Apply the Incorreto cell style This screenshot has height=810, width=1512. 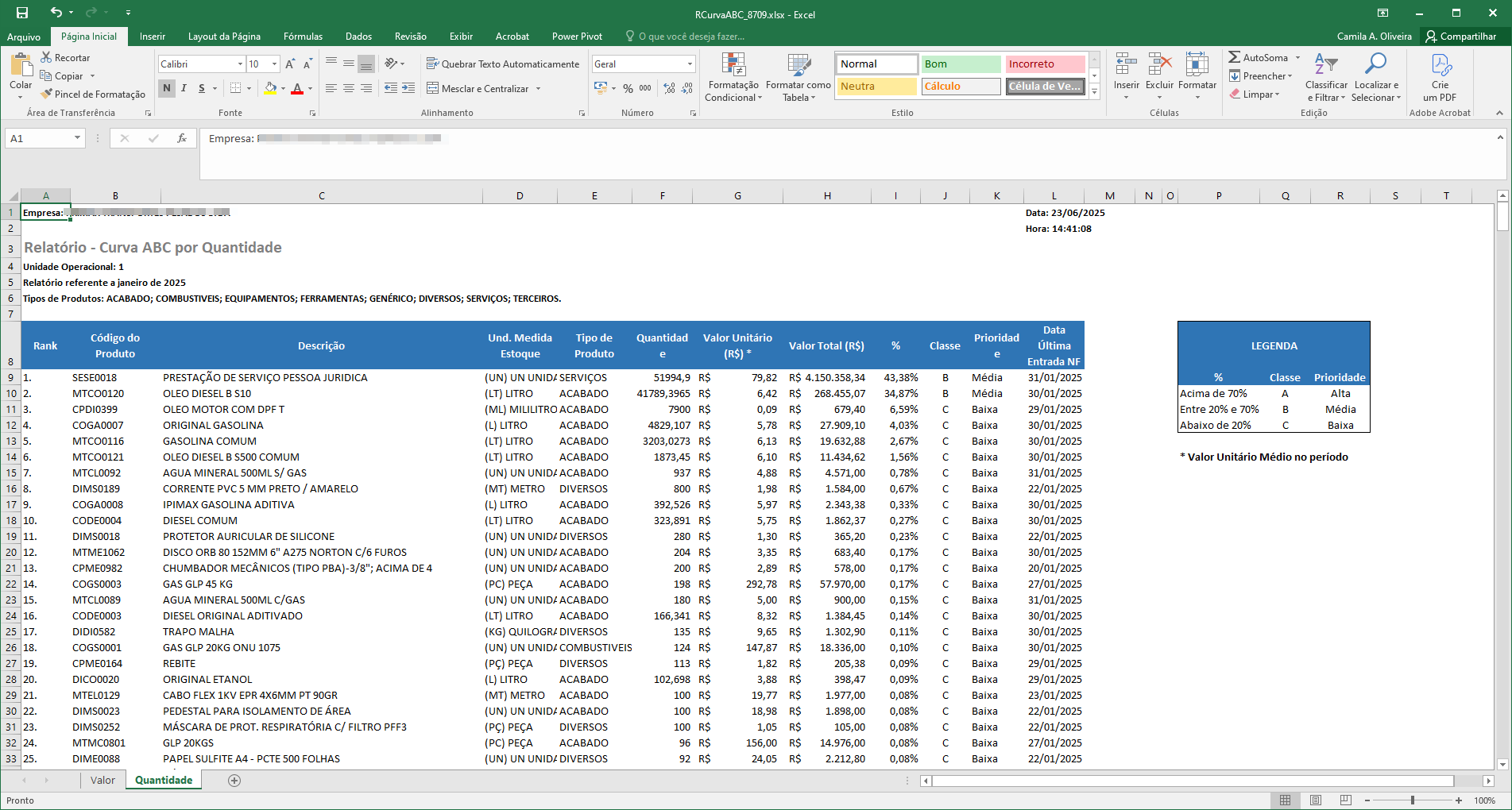1046,64
